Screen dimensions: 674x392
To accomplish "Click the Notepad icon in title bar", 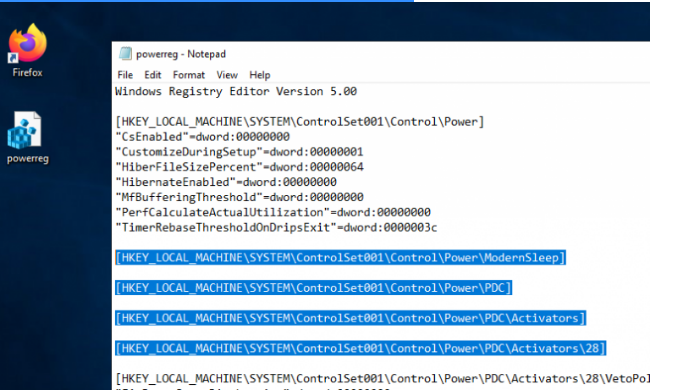I will (125, 54).
